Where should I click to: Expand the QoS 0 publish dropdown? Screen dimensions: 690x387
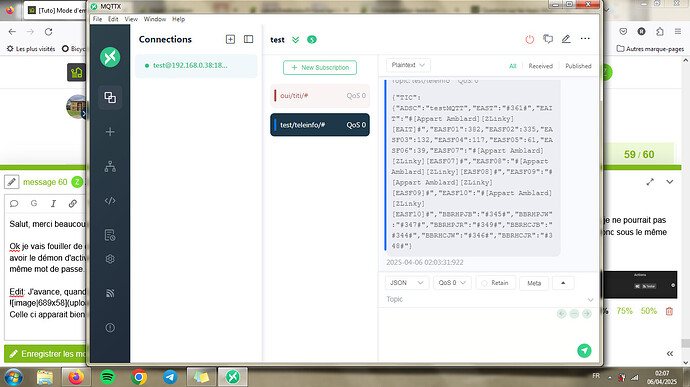coord(452,283)
